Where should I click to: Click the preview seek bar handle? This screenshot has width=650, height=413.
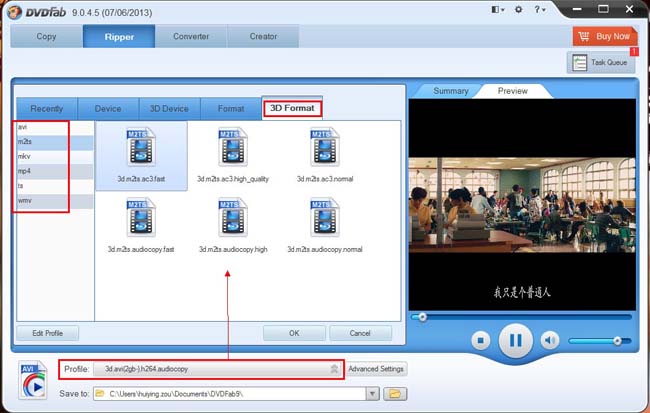422,317
